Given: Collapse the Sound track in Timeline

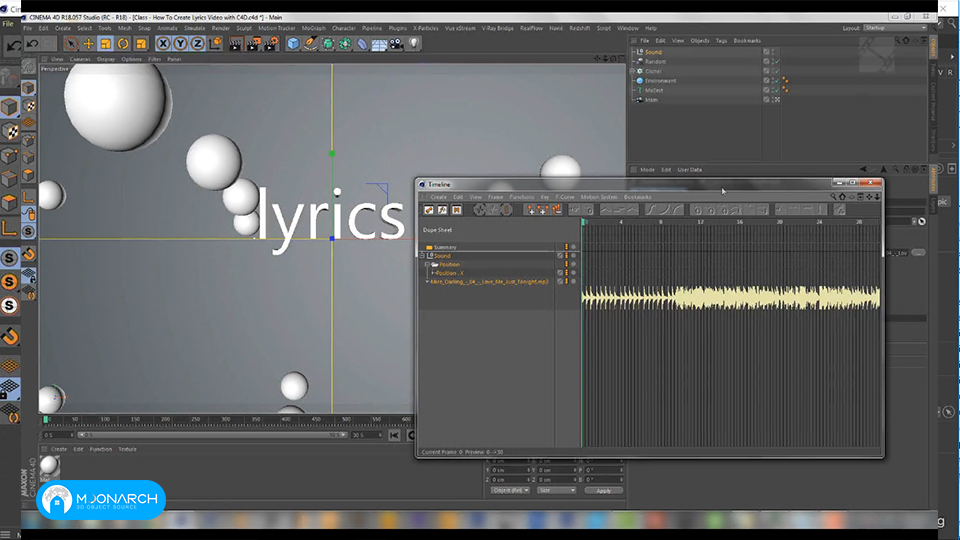Looking at the screenshot, I should tap(422, 255).
